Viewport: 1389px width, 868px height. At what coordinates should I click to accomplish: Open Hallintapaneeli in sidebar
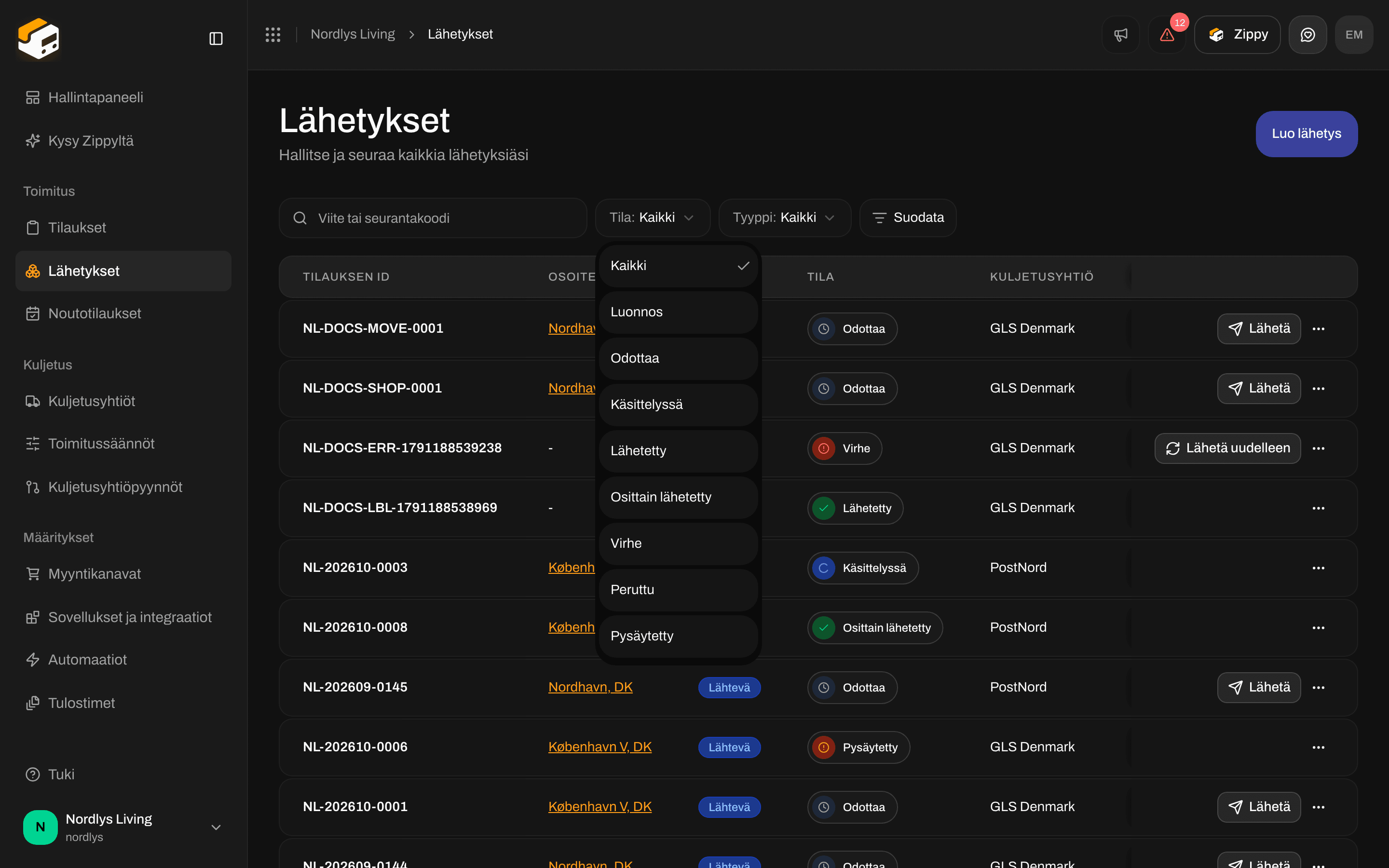pyautogui.click(x=123, y=97)
